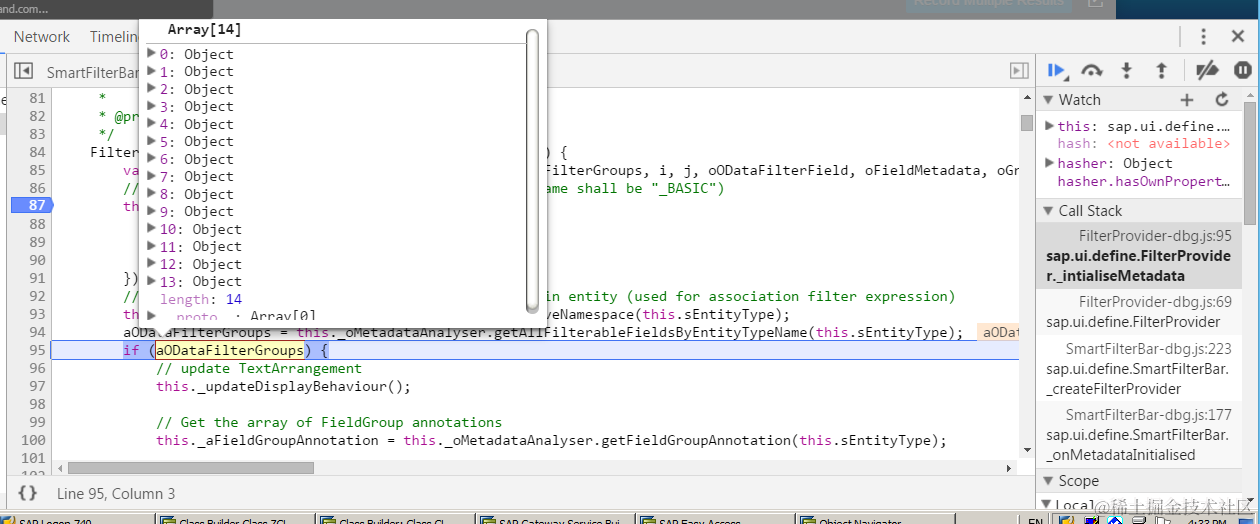
Task: Deactivate breakpoints toggle icon
Action: point(1207,70)
